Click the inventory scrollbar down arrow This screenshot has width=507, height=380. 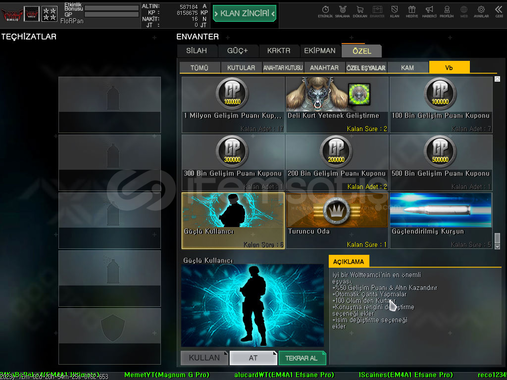click(x=497, y=247)
